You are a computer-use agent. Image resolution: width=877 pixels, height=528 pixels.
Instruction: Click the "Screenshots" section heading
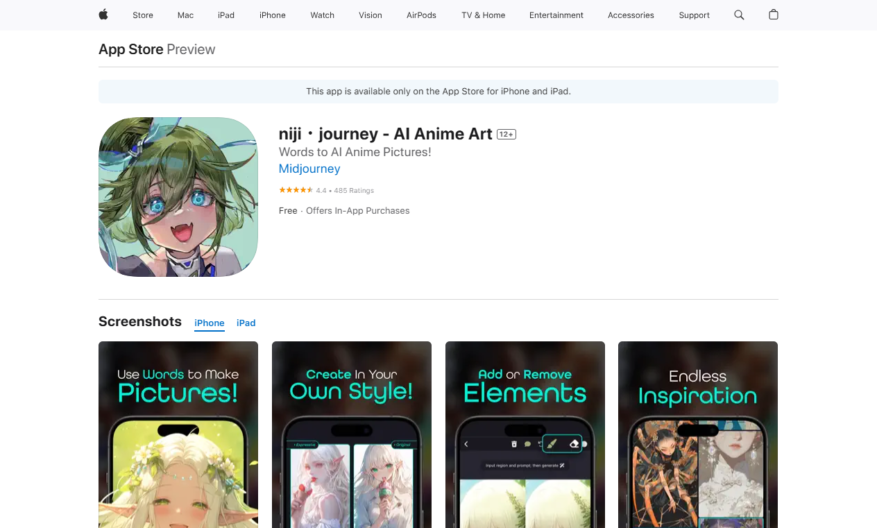pyautogui.click(x=140, y=322)
